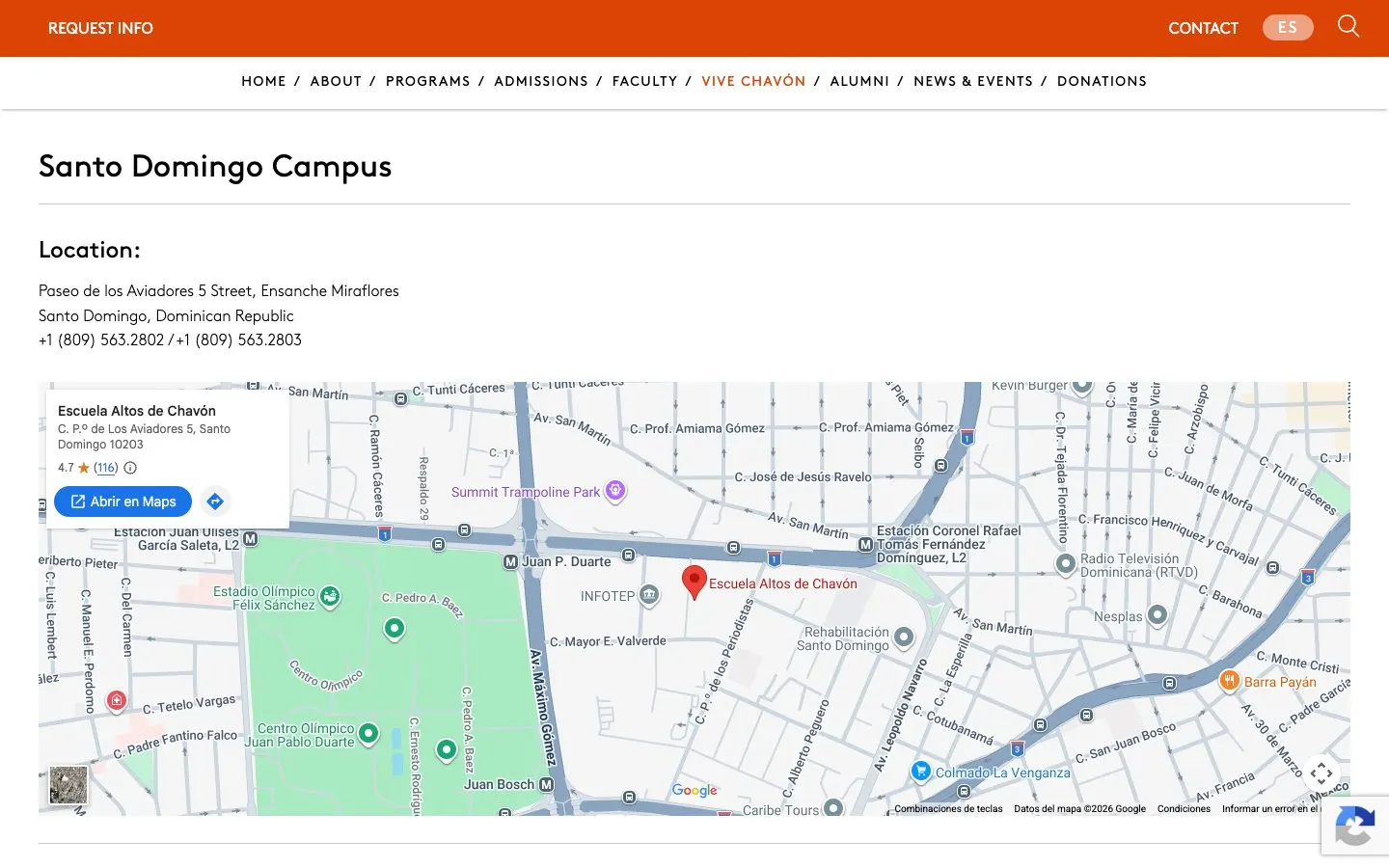Open the site search magnifier icon
Screen dimensions: 1389x868
pyautogui.click(x=1348, y=26)
